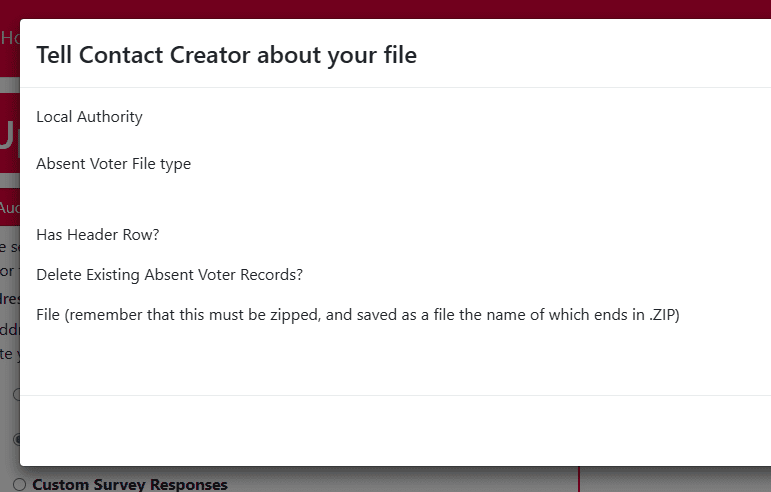Click the empty footer area of the dialog
This screenshot has height=492, width=771.
pos(400,430)
